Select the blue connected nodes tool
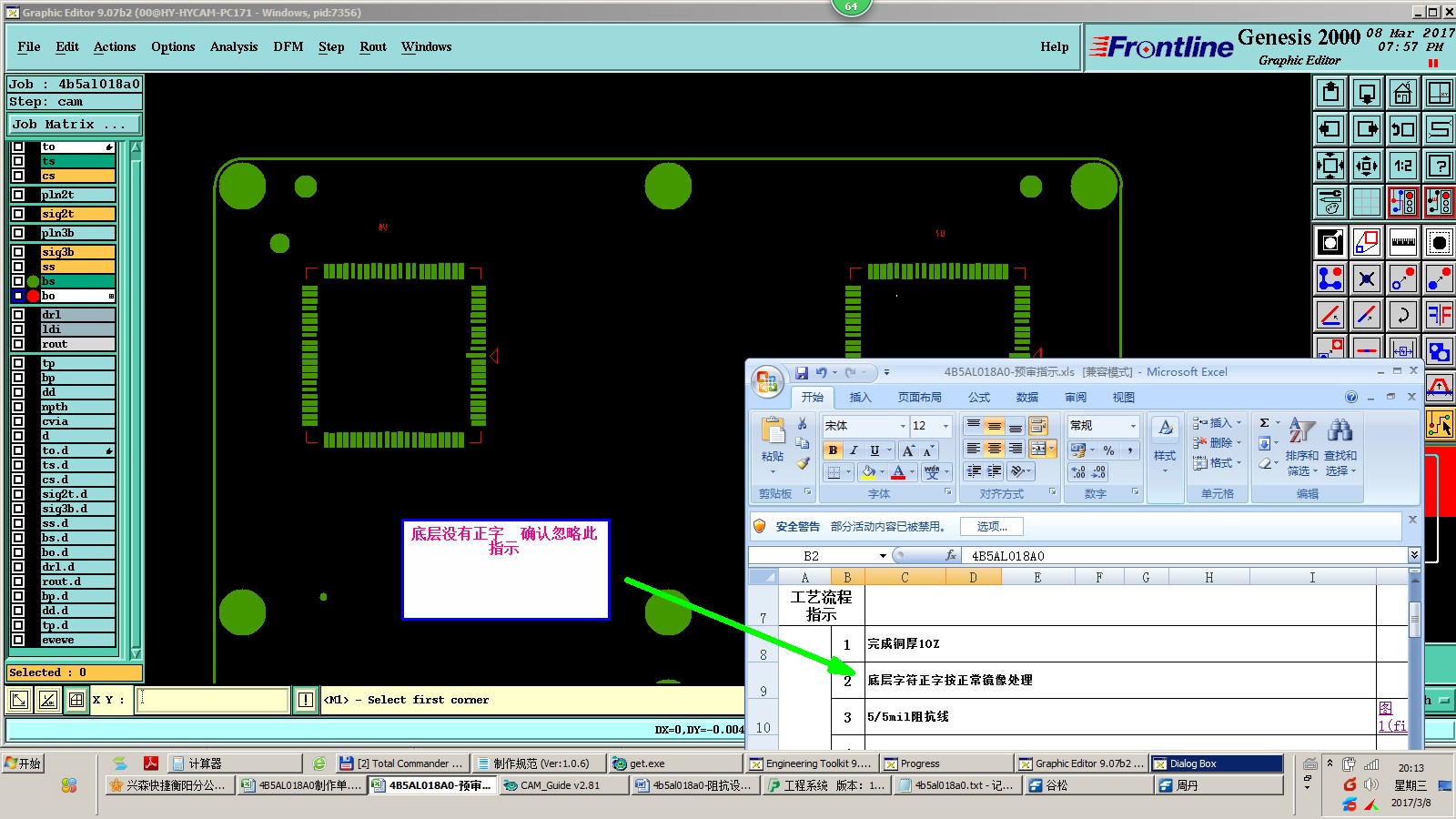The height and width of the screenshot is (819, 1456). (x=1330, y=278)
